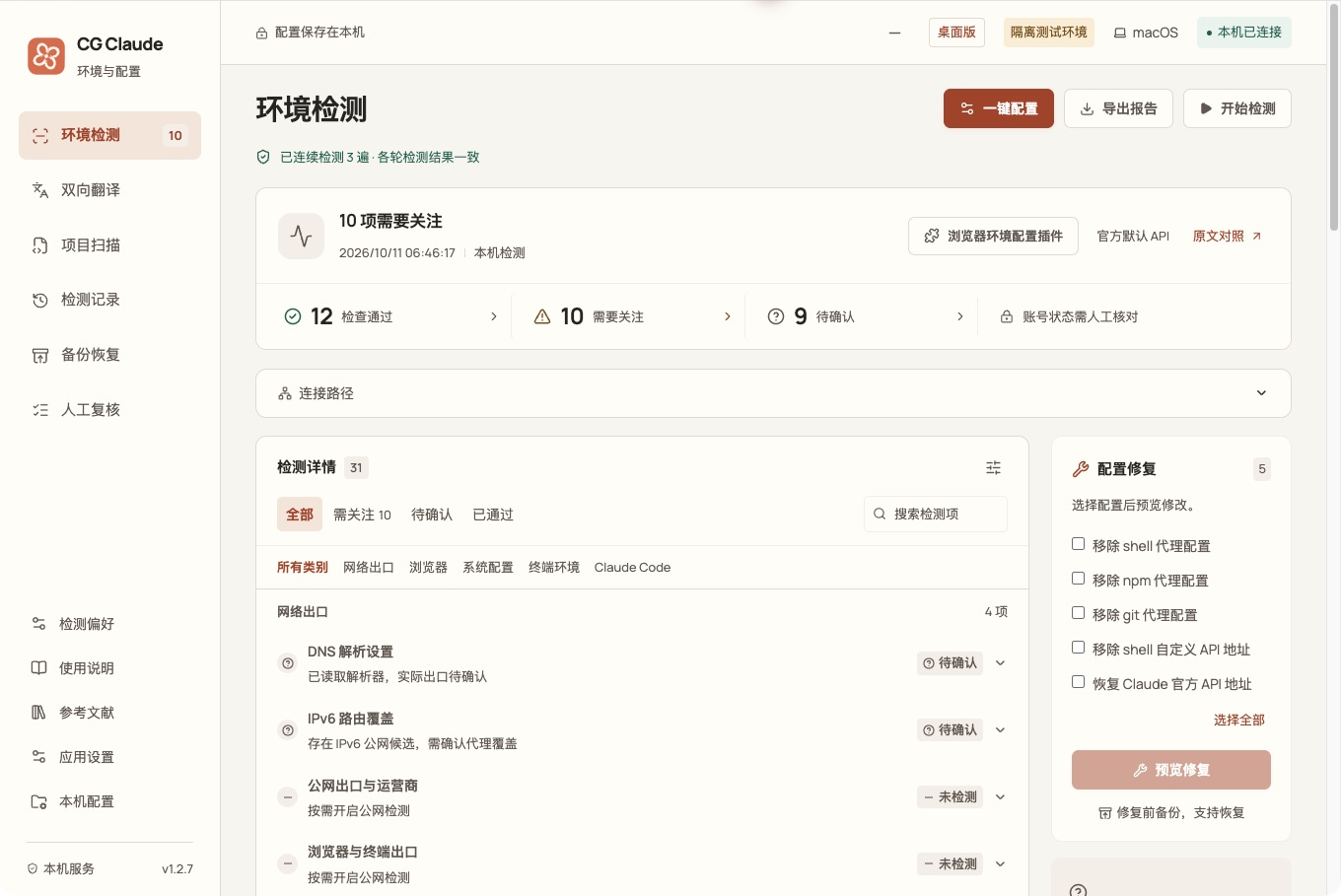Screen dimensions: 1341x896
Task: Select the 已通过 tab
Action: click(x=493, y=515)
